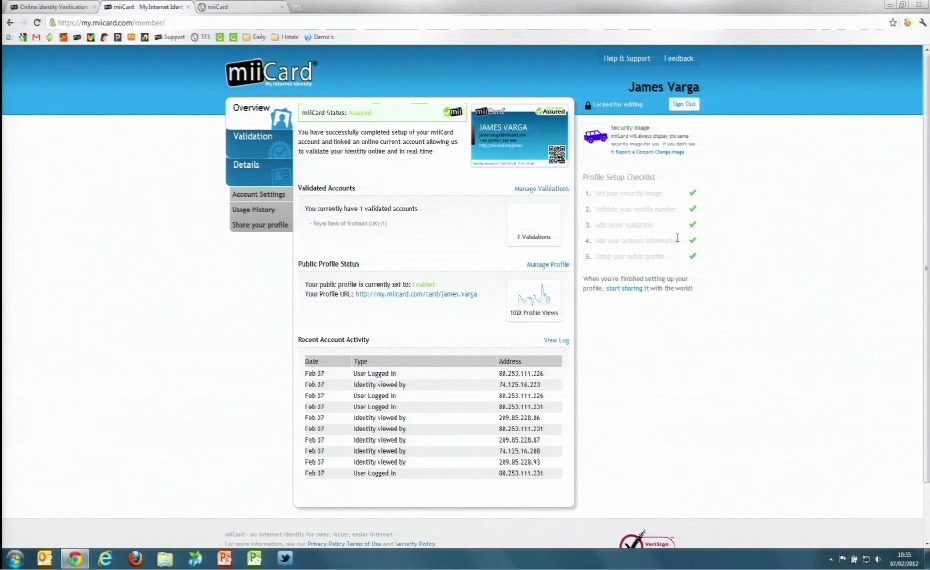The width and height of the screenshot is (930, 570).
Task: Open the Privacy Policy footer link
Action: [326, 544]
